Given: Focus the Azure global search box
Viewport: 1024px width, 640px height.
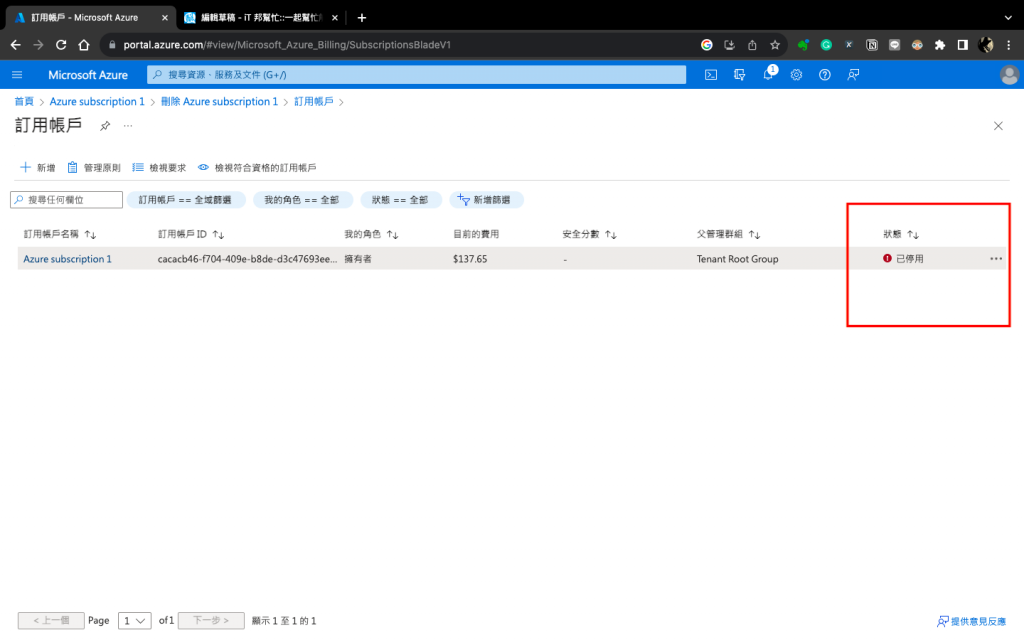Looking at the screenshot, I should [x=417, y=74].
